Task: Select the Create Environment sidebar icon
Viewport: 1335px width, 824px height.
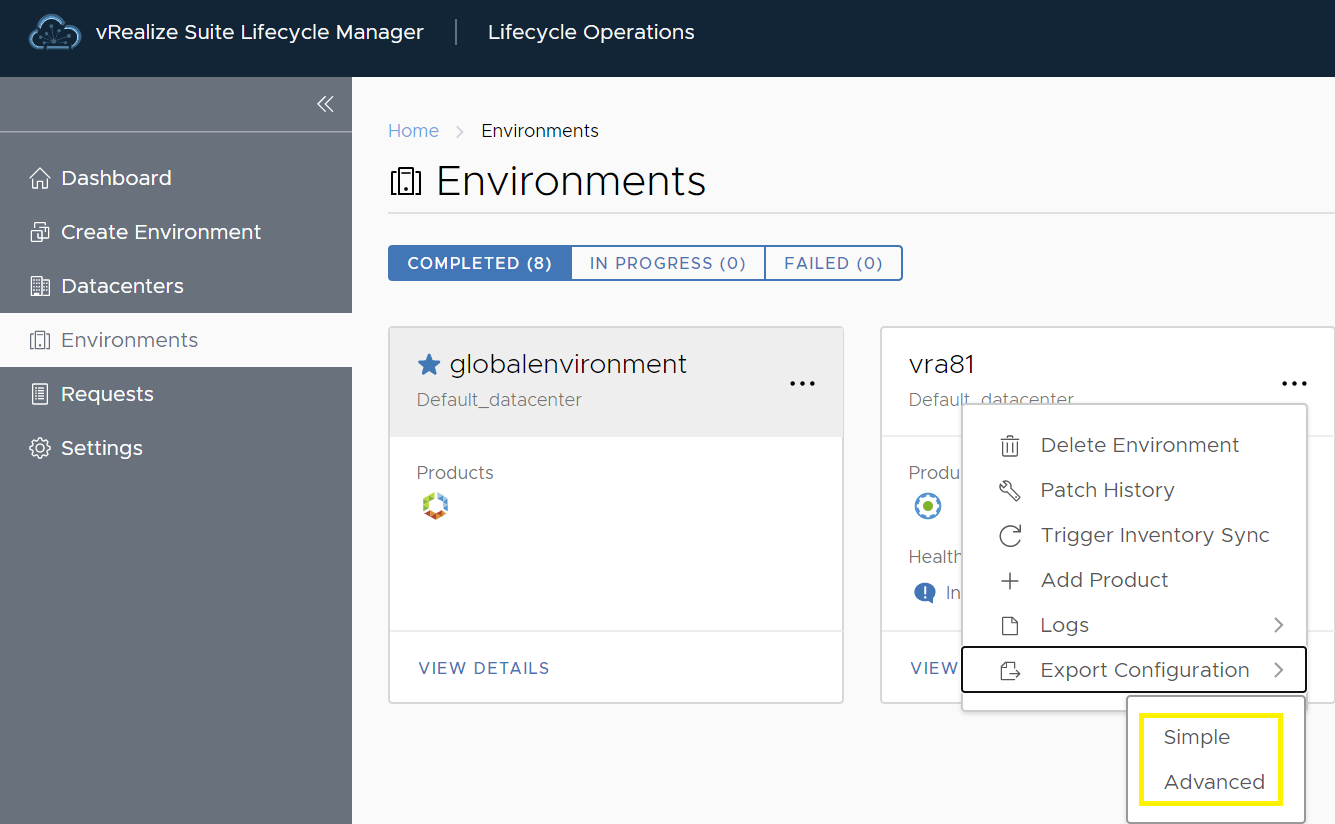Action: (39, 231)
